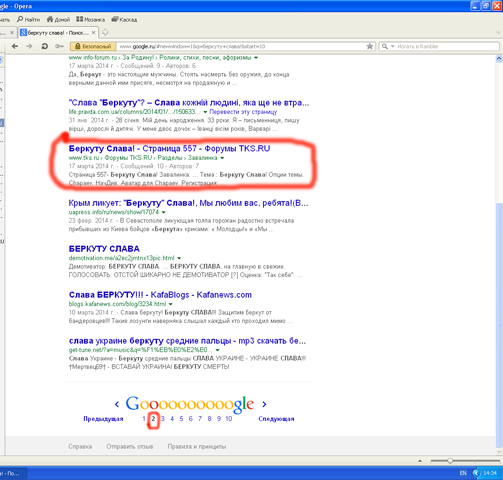This screenshot has width=503, height=480.
Task: Expand options arrow for www.info-forum.ru result
Action: click(256, 58)
